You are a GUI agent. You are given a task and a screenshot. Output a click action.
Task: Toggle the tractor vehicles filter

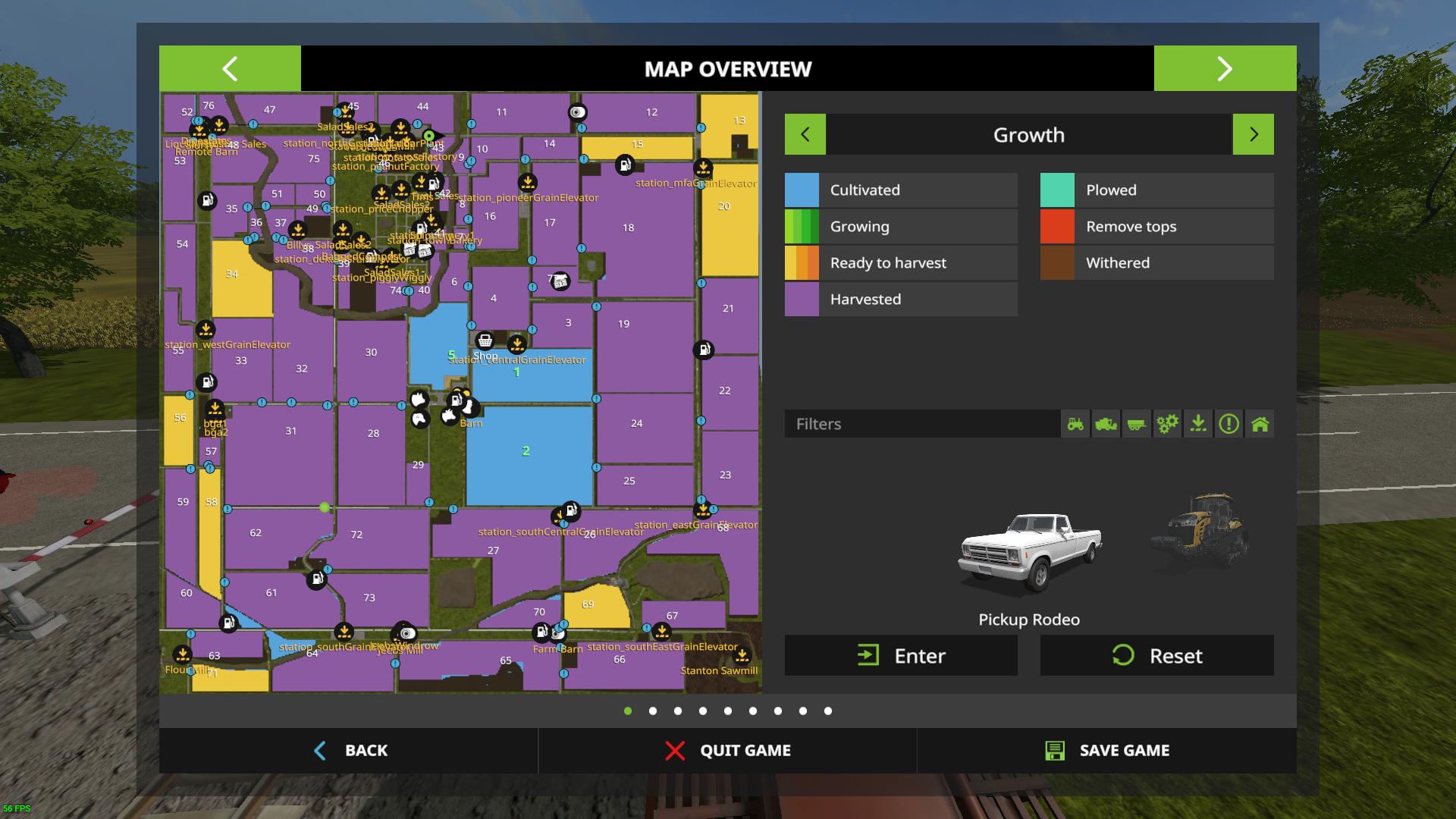coord(1075,424)
